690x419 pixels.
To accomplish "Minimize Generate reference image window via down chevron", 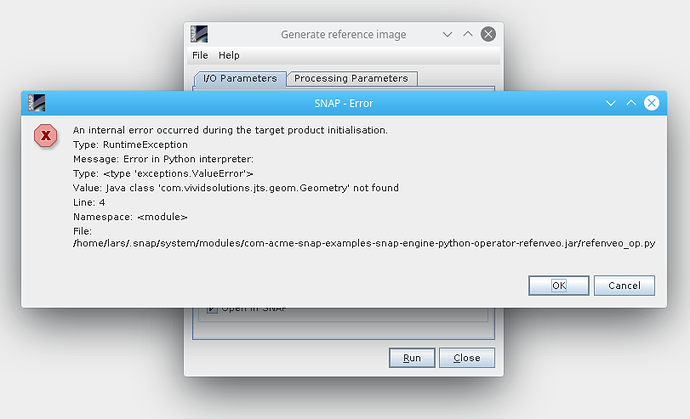I will point(447,34).
